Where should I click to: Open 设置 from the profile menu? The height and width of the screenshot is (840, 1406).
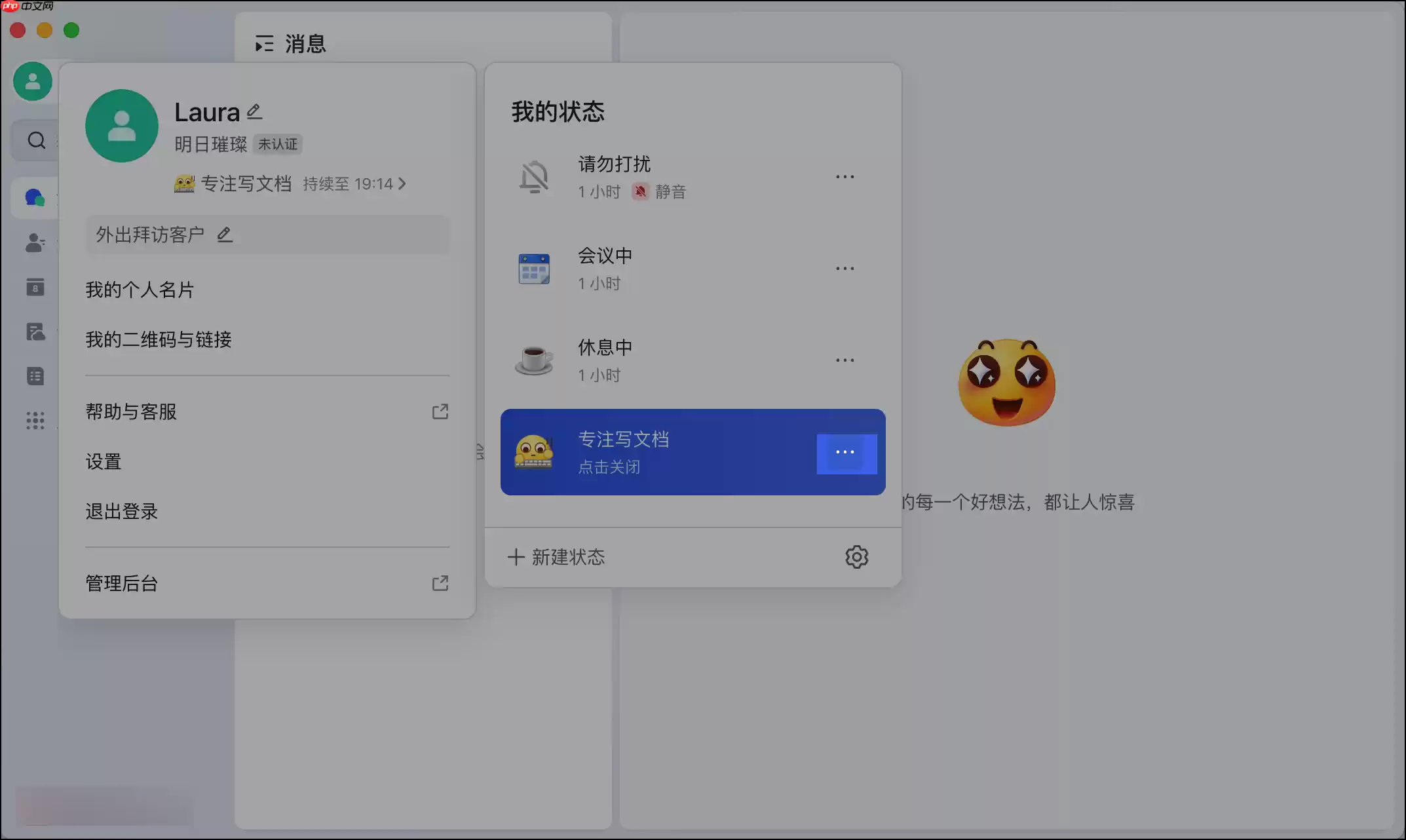(103, 461)
